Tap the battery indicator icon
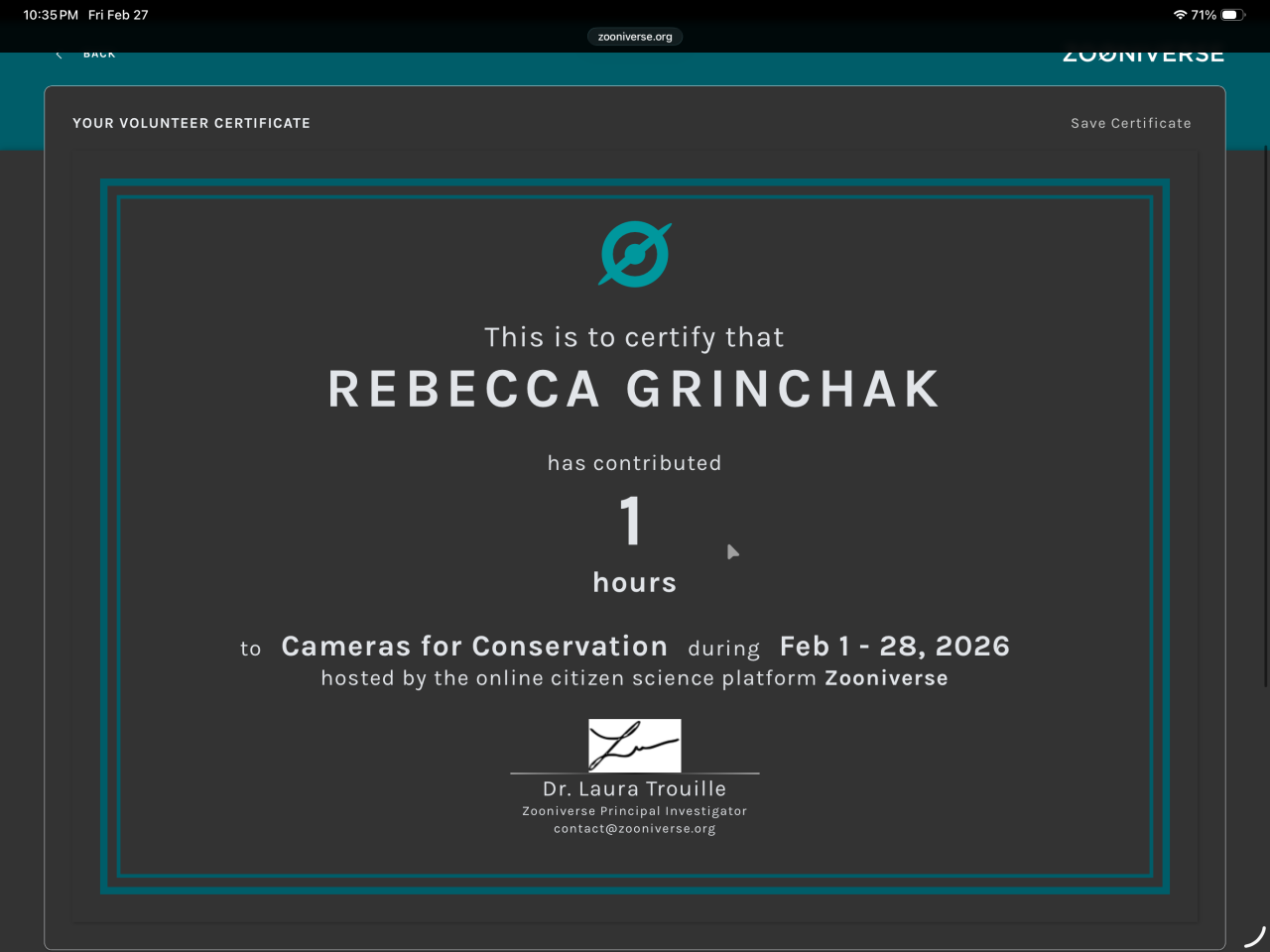Image resolution: width=1270 pixels, height=952 pixels. click(x=1233, y=15)
